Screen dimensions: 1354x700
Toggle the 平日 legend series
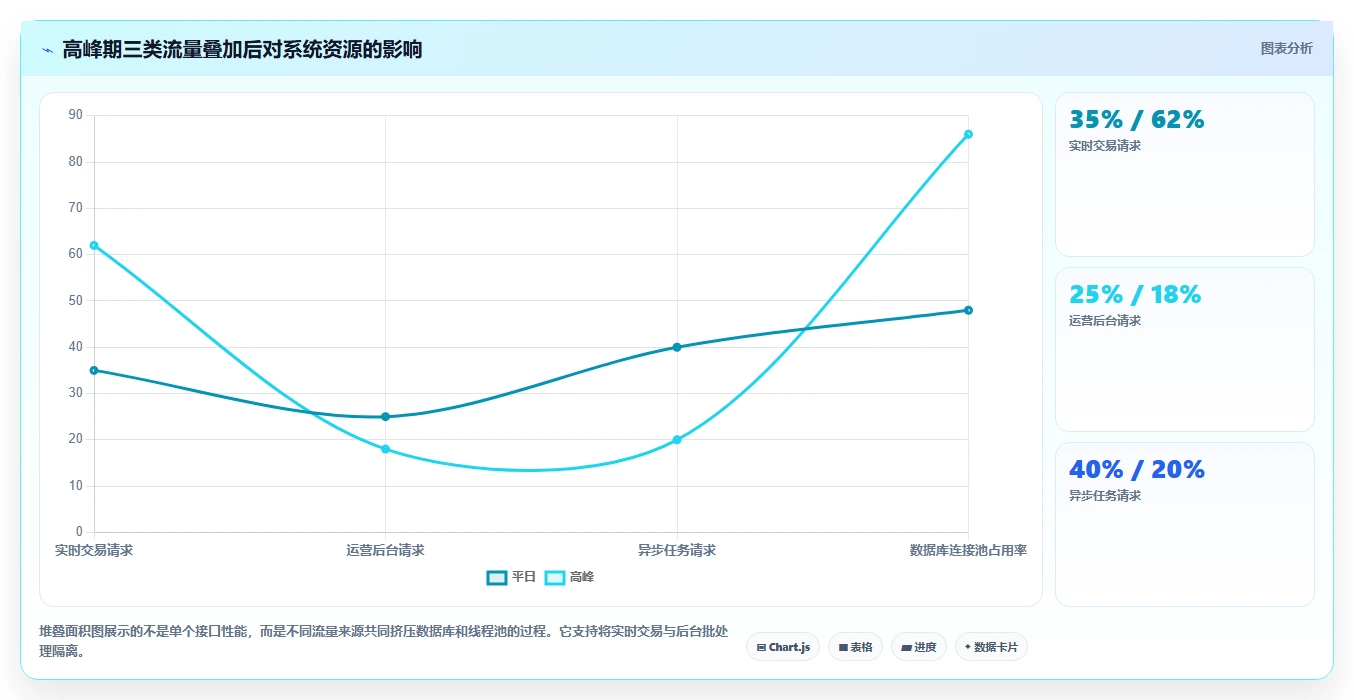(512, 577)
